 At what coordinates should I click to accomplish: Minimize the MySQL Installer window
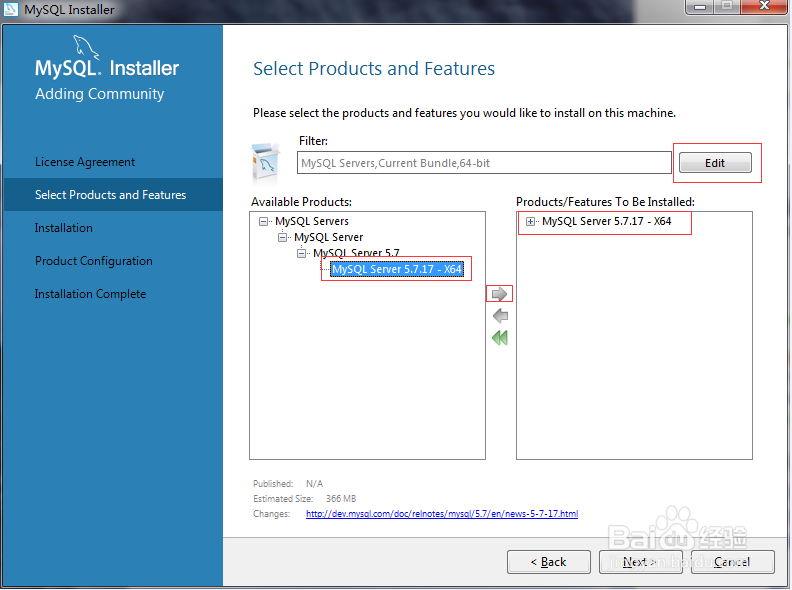[x=700, y=7]
